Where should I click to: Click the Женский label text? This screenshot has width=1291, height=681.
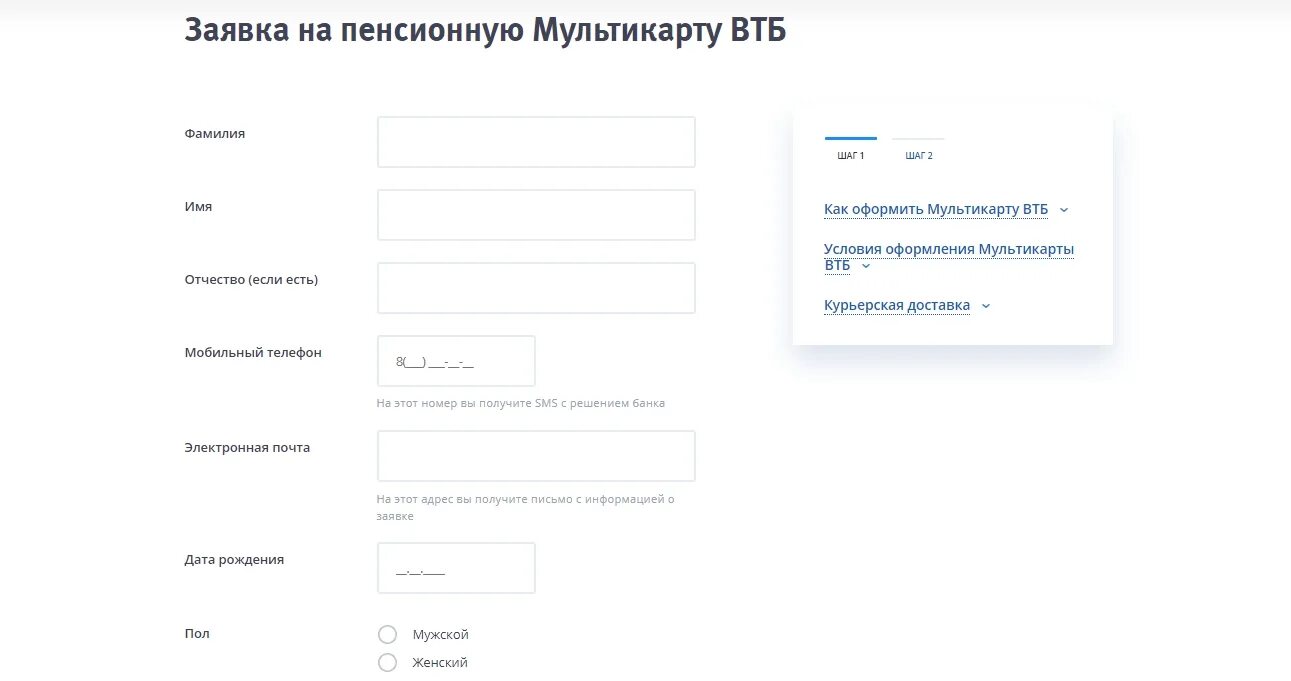click(440, 663)
